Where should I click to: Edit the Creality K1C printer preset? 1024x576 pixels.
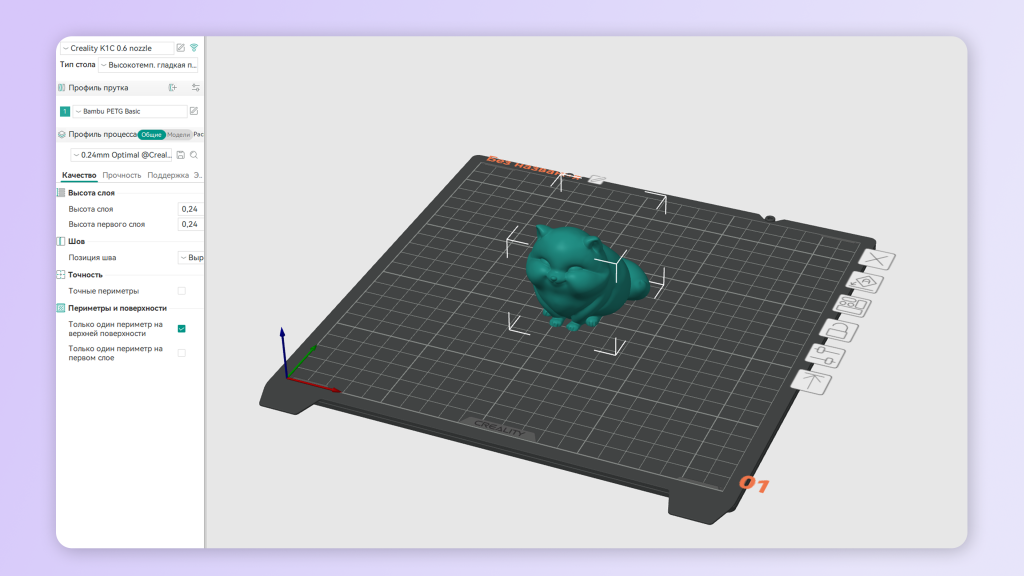pos(181,48)
